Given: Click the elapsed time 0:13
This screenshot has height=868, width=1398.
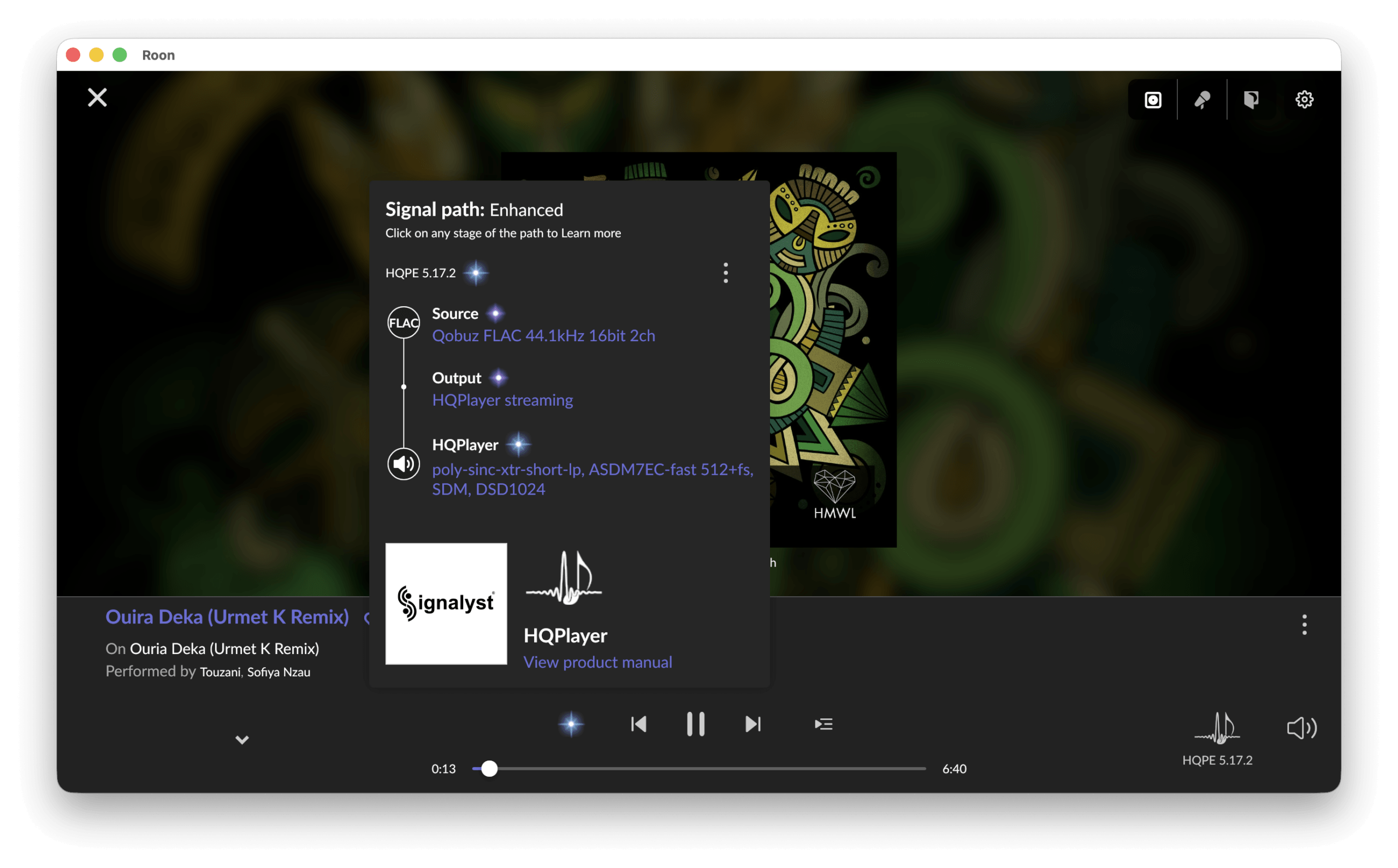Looking at the screenshot, I should pyautogui.click(x=443, y=769).
